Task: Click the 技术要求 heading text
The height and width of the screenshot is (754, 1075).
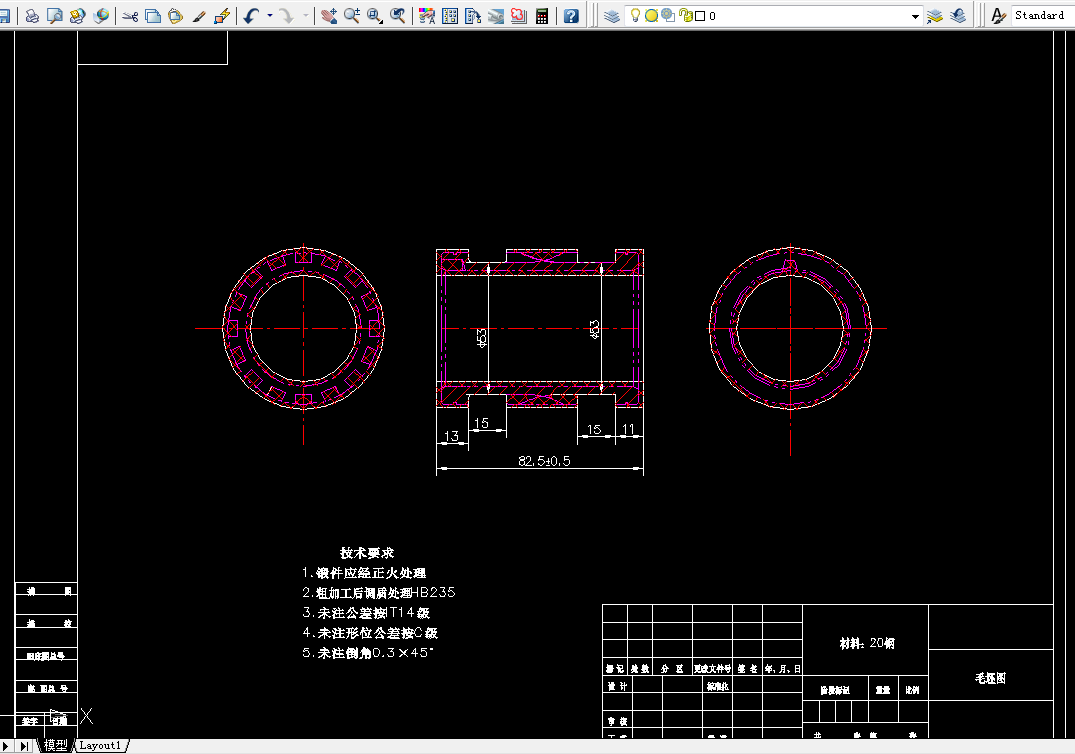Action: 367,552
